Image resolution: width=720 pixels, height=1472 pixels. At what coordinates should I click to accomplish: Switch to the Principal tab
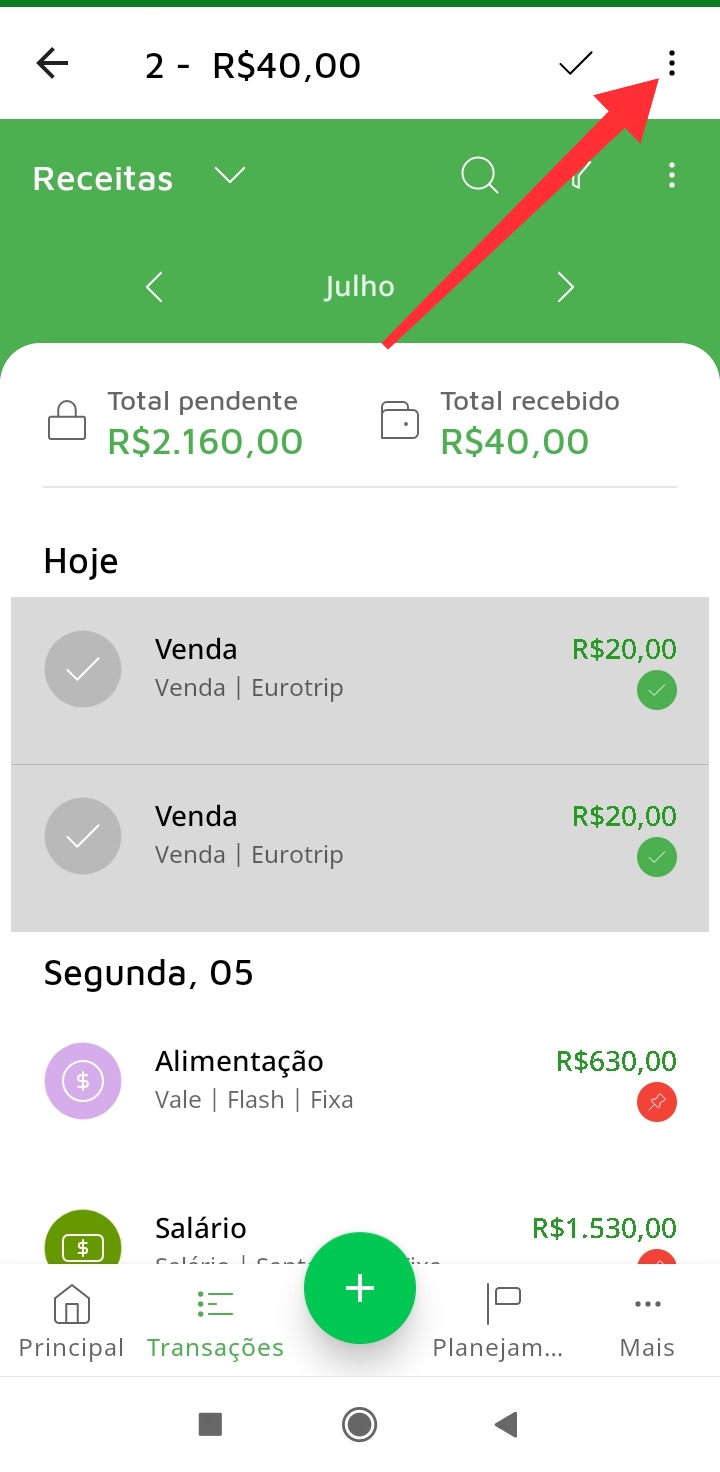[x=71, y=1322]
